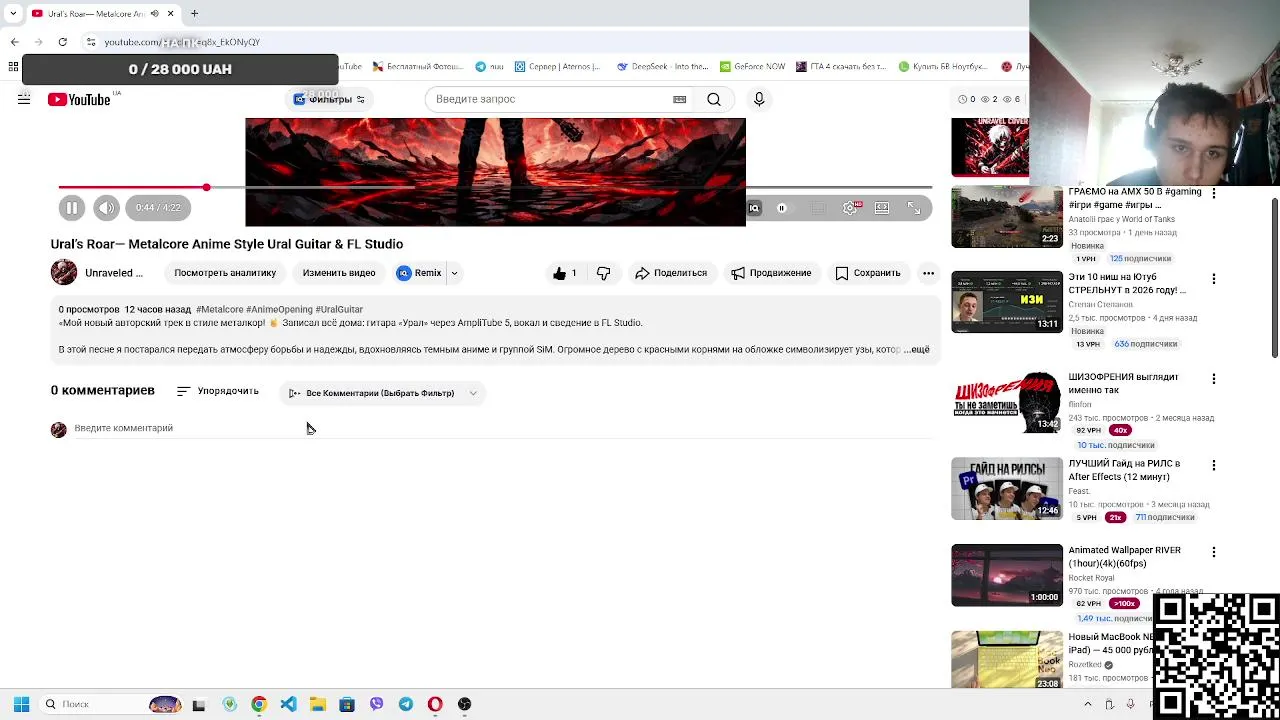Click Изменить видео button
Image resolution: width=1280 pixels, height=720 pixels.
[339, 273]
